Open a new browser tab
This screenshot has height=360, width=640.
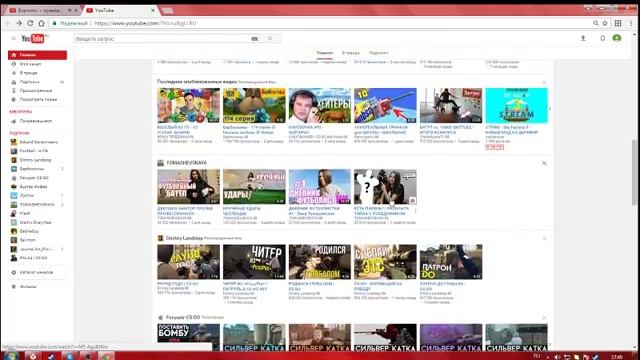(x=167, y=11)
